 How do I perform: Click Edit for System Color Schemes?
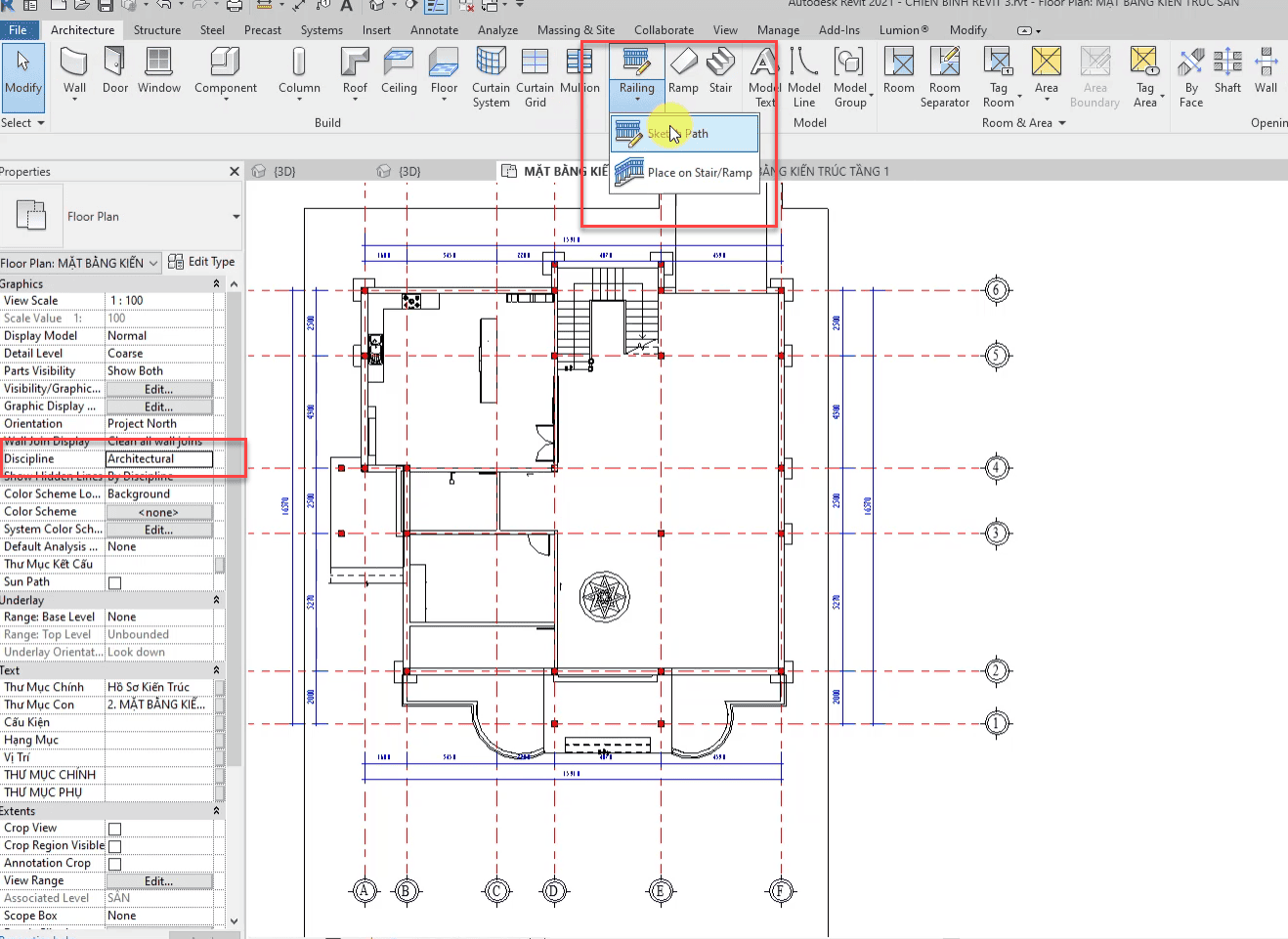(159, 530)
